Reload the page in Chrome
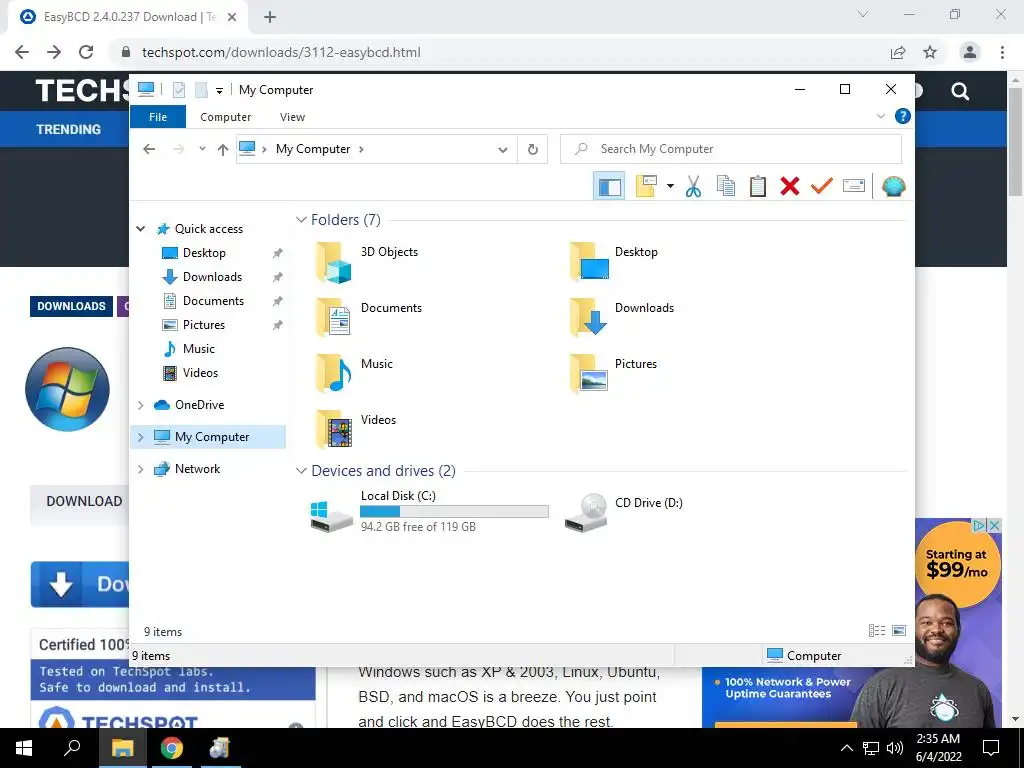This screenshot has height=768, width=1024. pos(86,52)
